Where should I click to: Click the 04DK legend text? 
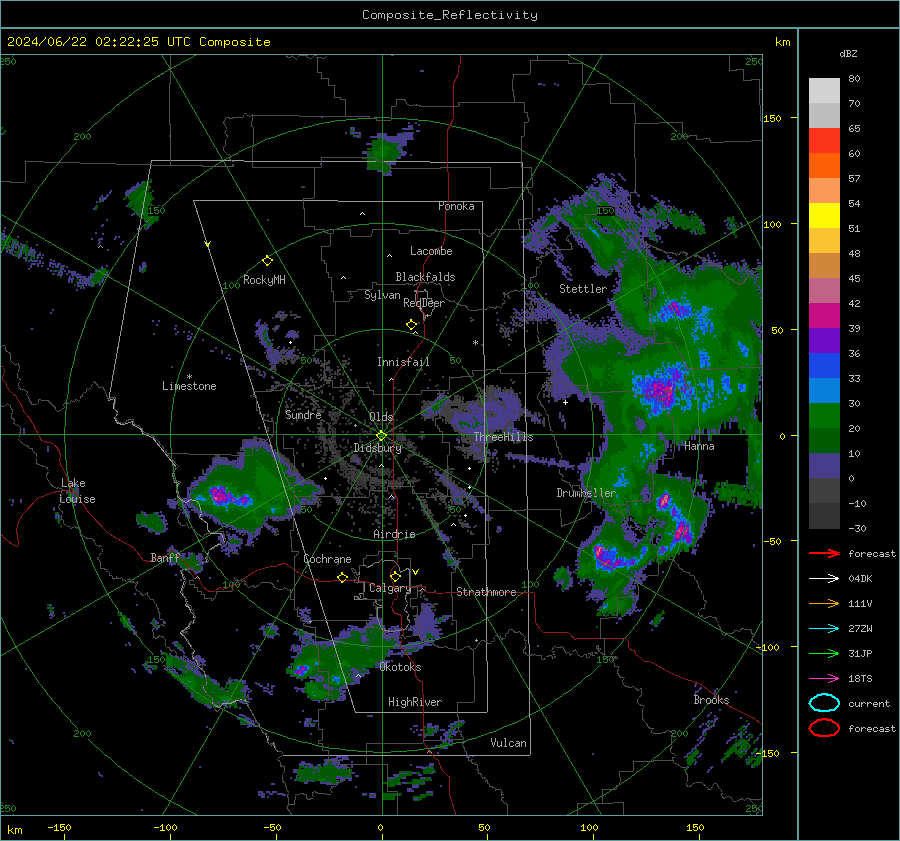point(860,579)
